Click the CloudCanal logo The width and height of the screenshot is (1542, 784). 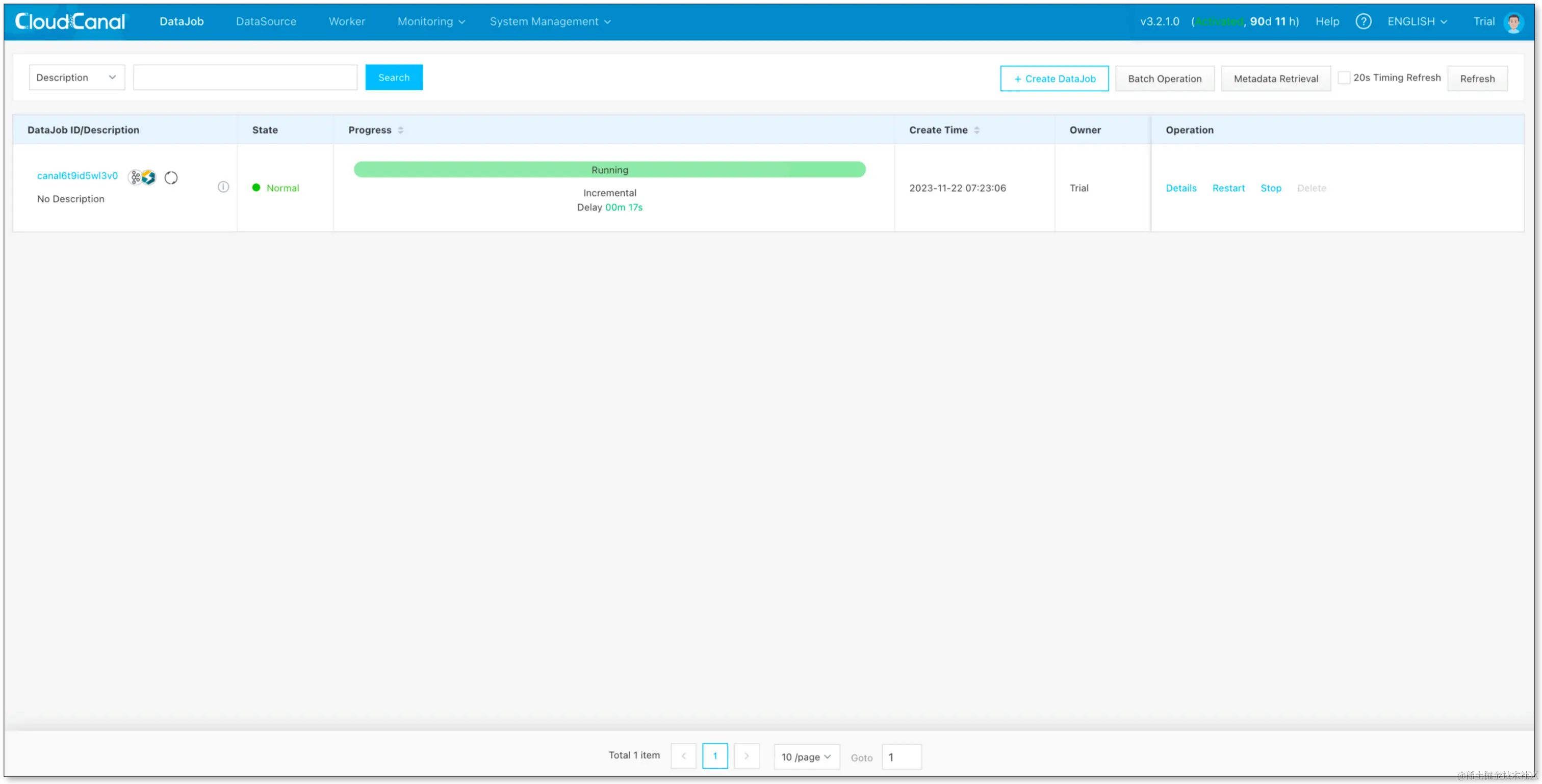(71, 21)
